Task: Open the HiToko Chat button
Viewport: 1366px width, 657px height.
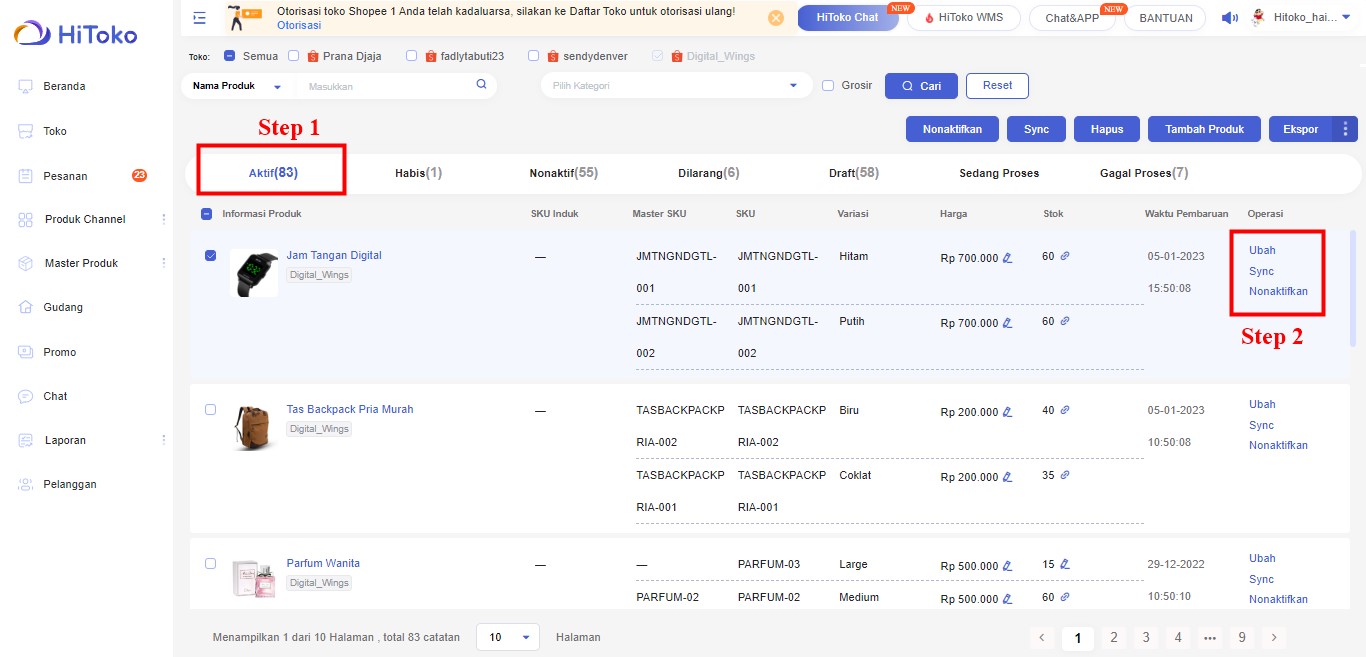Action: [847, 18]
